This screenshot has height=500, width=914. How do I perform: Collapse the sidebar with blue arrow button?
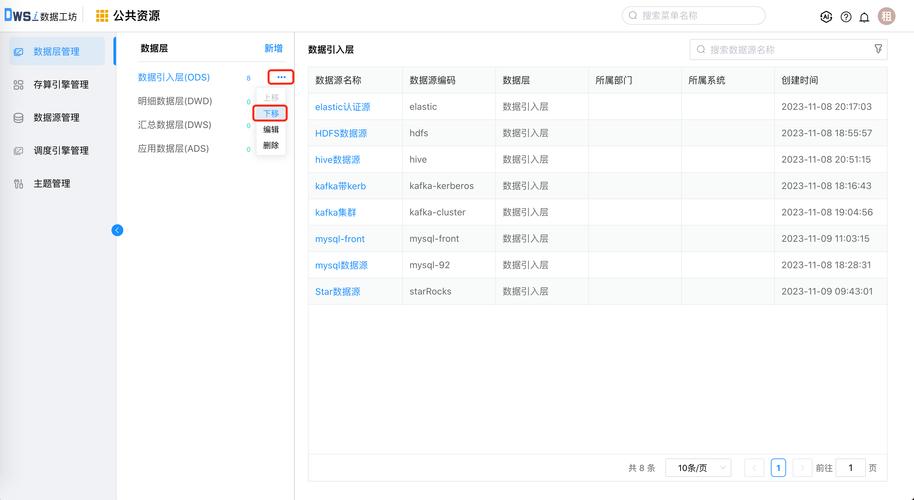pyautogui.click(x=117, y=230)
